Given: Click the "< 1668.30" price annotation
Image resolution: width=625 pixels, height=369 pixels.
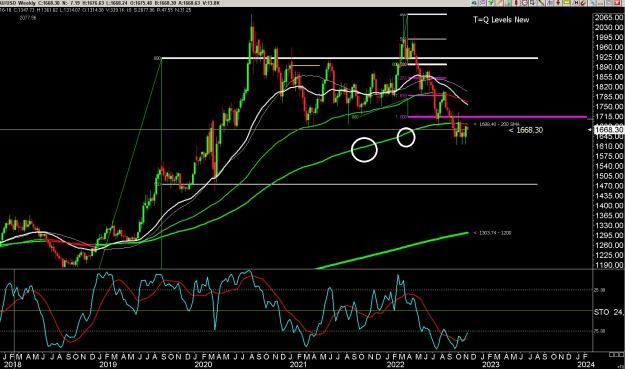Looking at the screenshot, I should tap(526, 130).
